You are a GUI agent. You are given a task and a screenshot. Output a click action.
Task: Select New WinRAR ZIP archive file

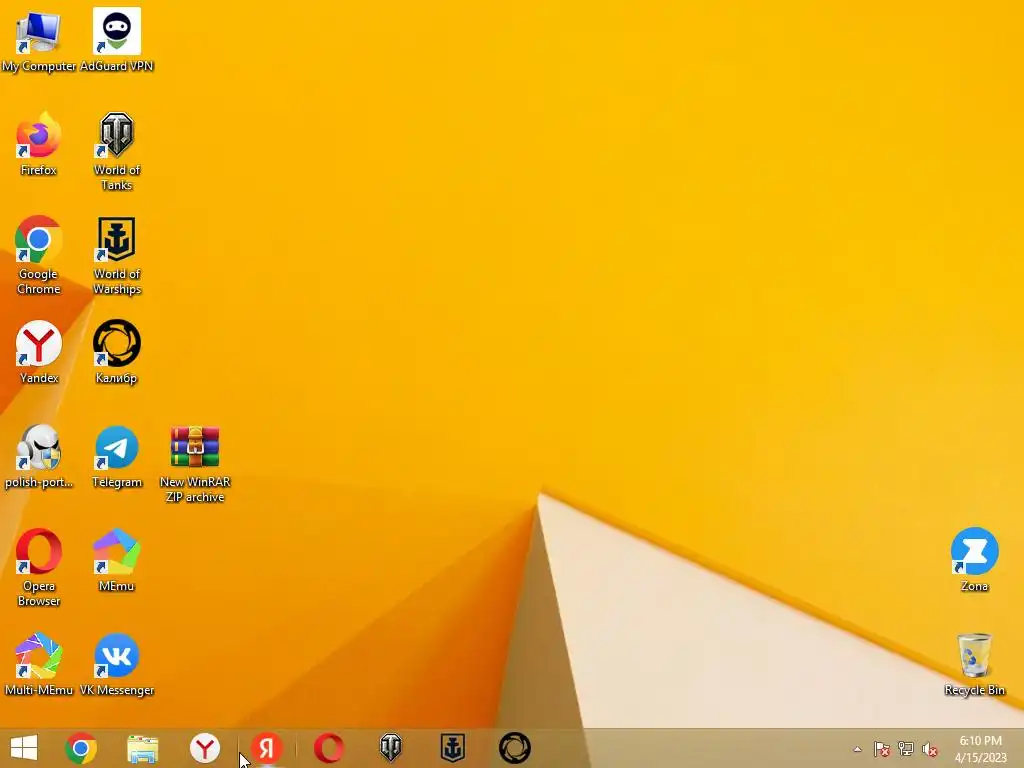coord(195,464)
